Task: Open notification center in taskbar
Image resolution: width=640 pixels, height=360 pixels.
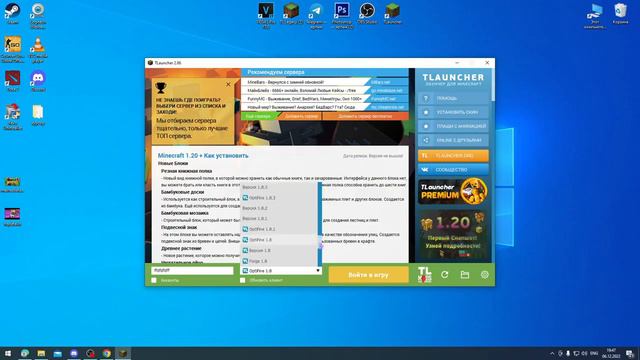Action: [x=631, y=353]
